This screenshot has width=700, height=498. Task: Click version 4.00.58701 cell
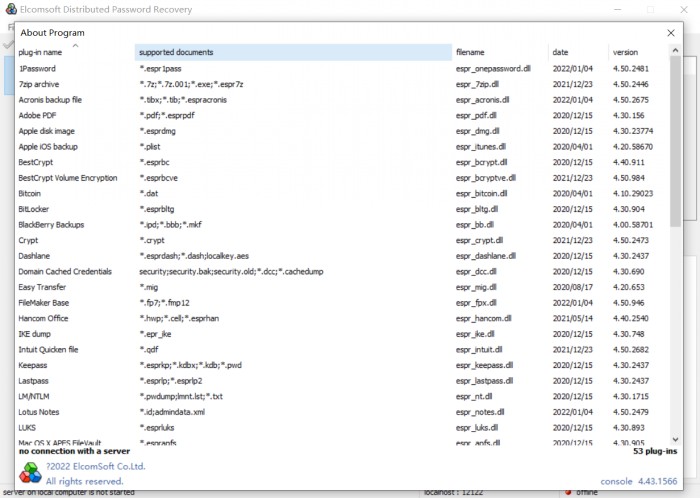pos(633,225)
